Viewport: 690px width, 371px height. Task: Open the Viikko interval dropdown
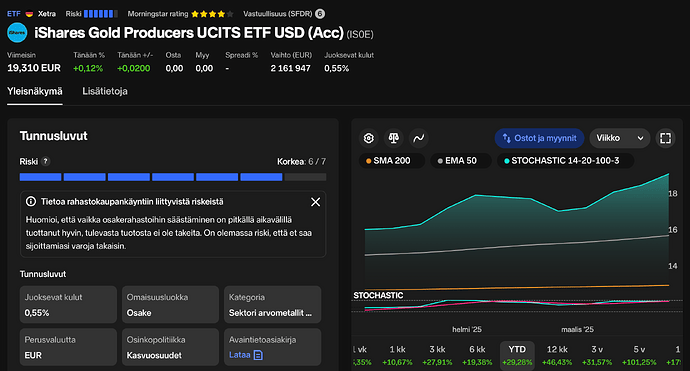point(620,138)
